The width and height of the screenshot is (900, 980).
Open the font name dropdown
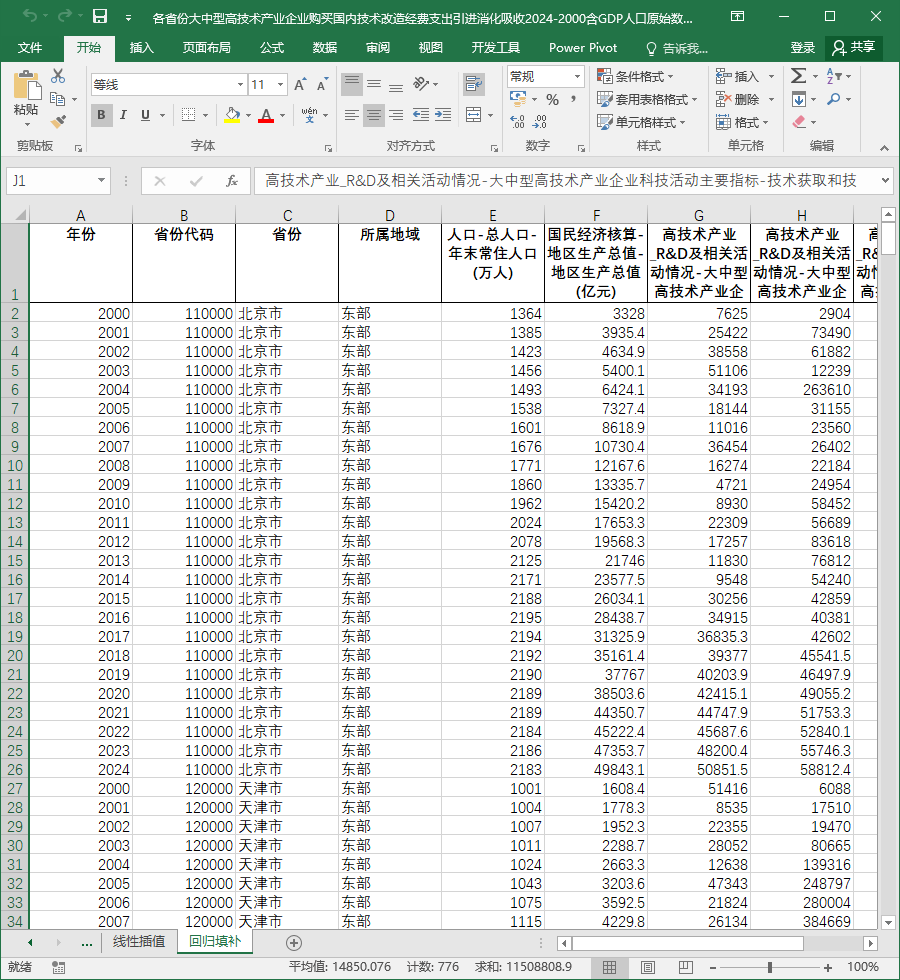point(240,84)
